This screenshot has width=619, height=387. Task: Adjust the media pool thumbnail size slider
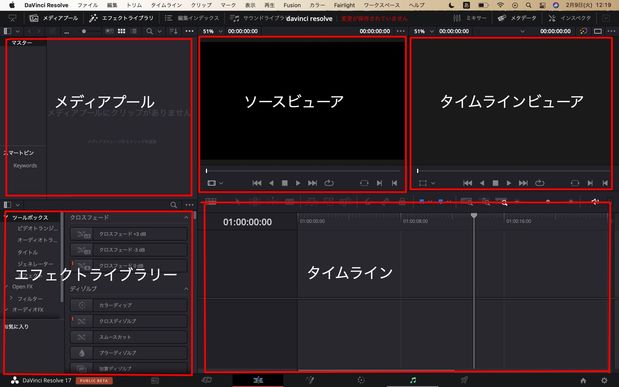83,31
